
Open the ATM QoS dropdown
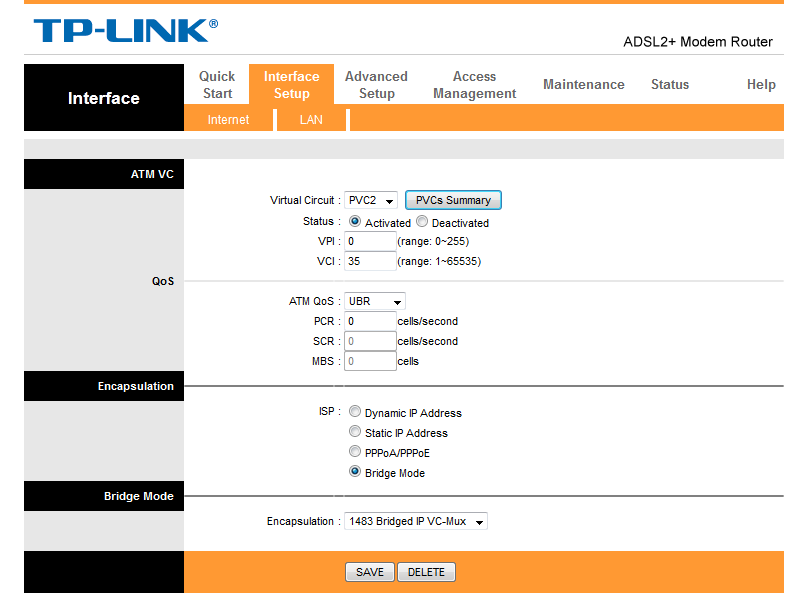click(x=374, y=301)
